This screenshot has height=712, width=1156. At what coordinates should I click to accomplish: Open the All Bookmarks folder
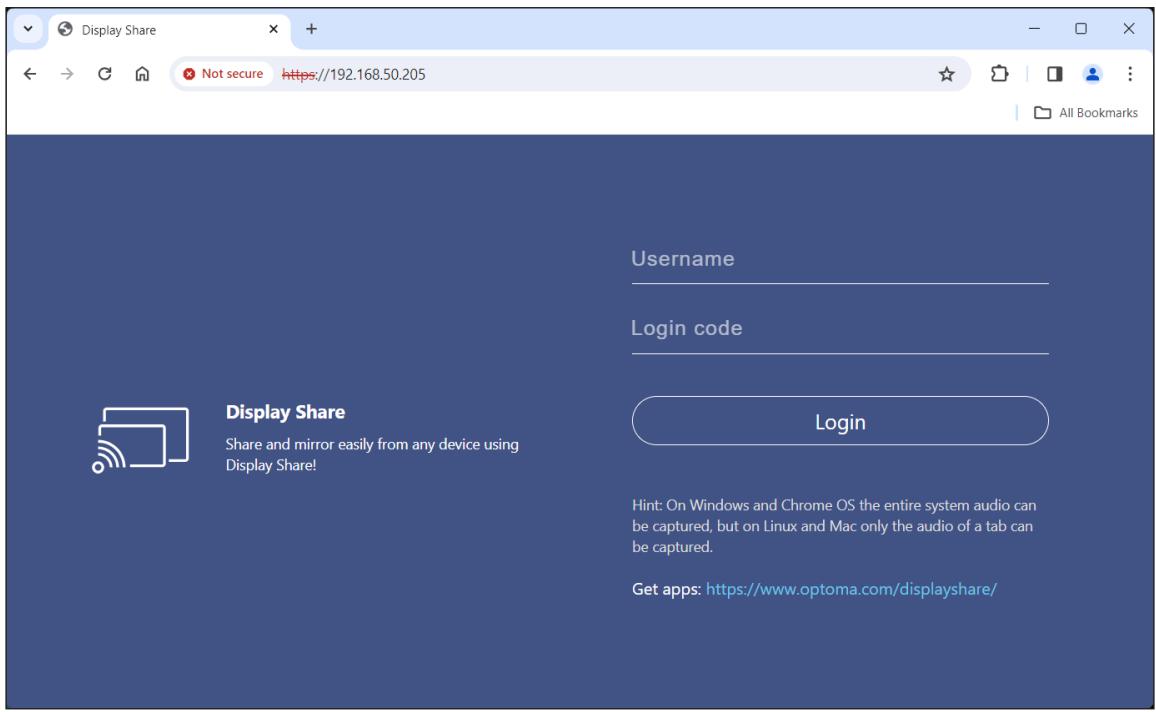point(1086,113)
